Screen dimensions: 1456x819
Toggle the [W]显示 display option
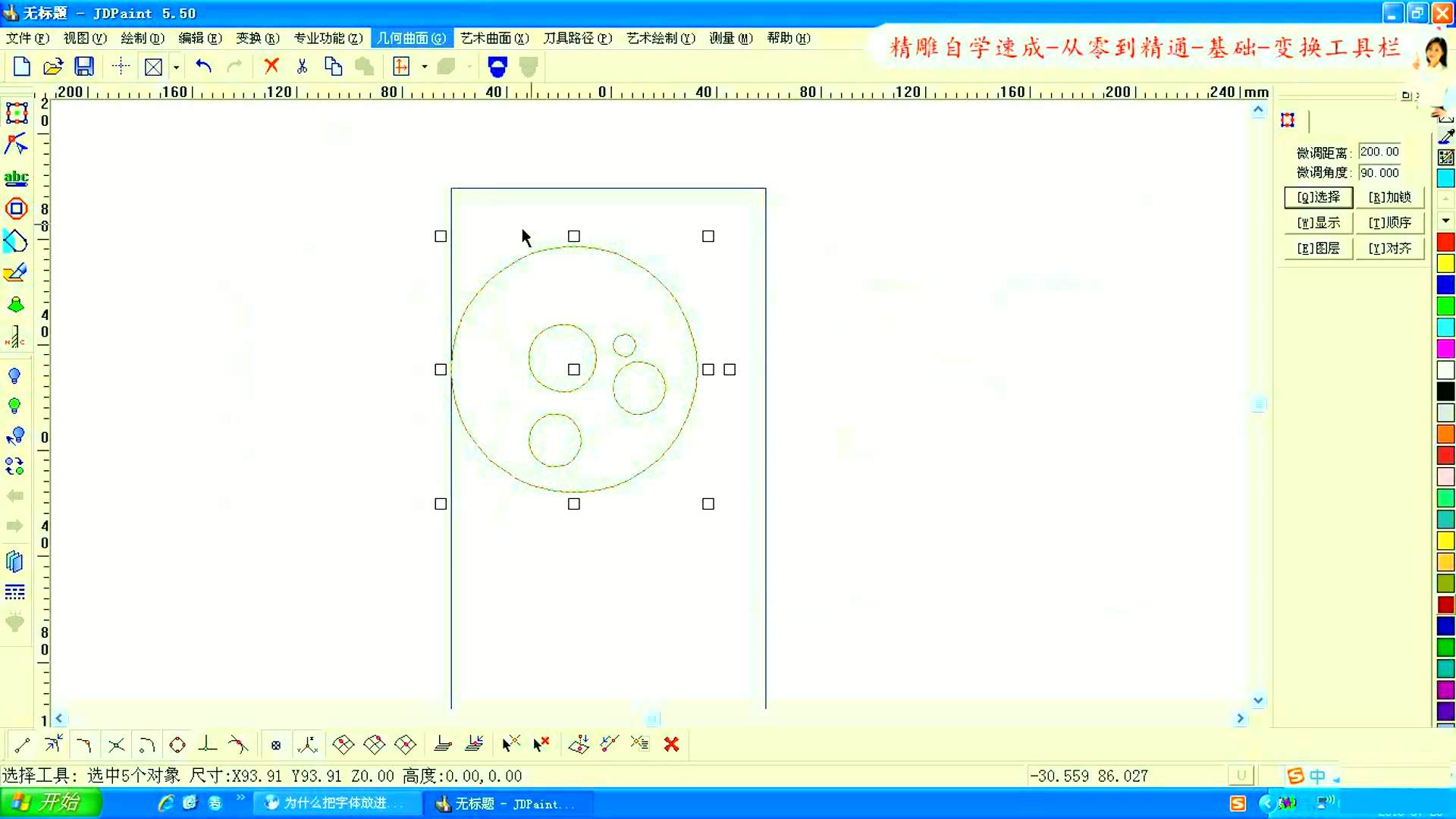[1318, 222]
